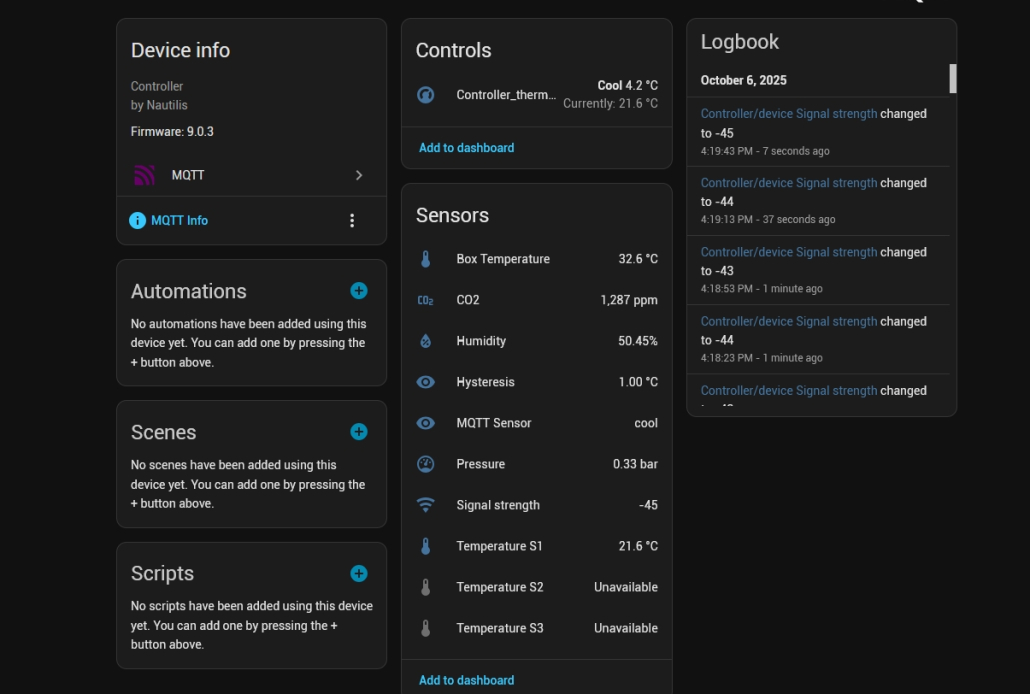Click the Controller thermostat icon
The image size is (1030, 694).
coord(425,95)
